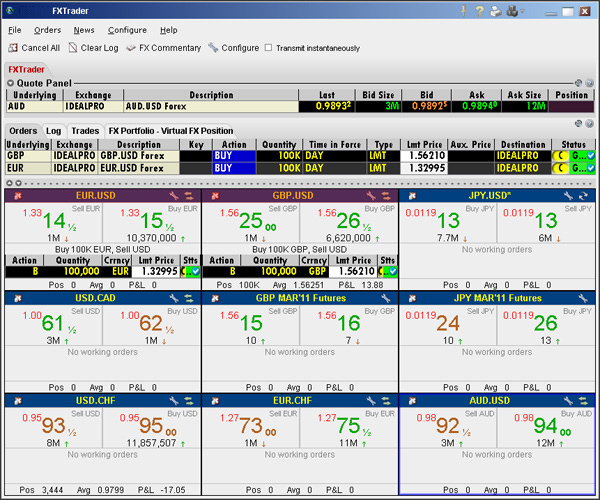The height and width of the screenshot is (500, 600).
Task: Click Sell USD price in USD.CHF cell
Action: click(x=54, y=428)
